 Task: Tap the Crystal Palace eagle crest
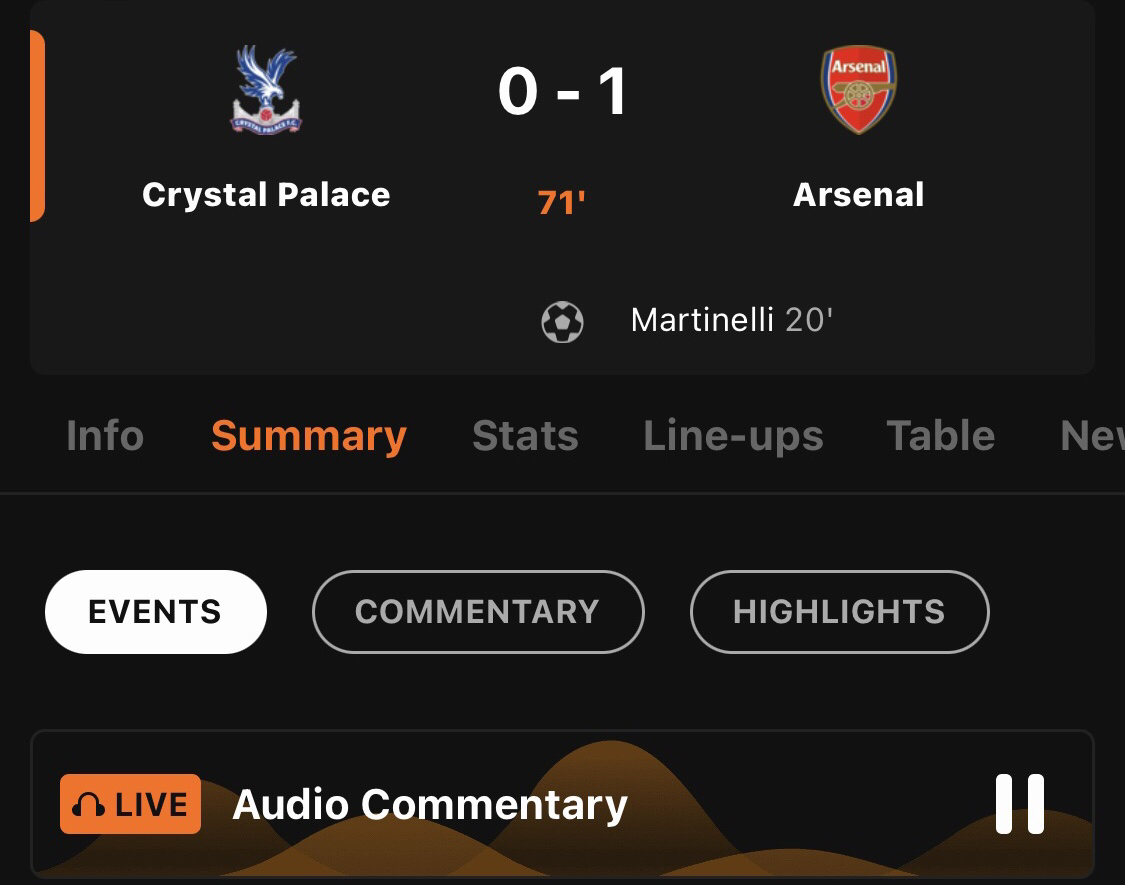(266, 91)
